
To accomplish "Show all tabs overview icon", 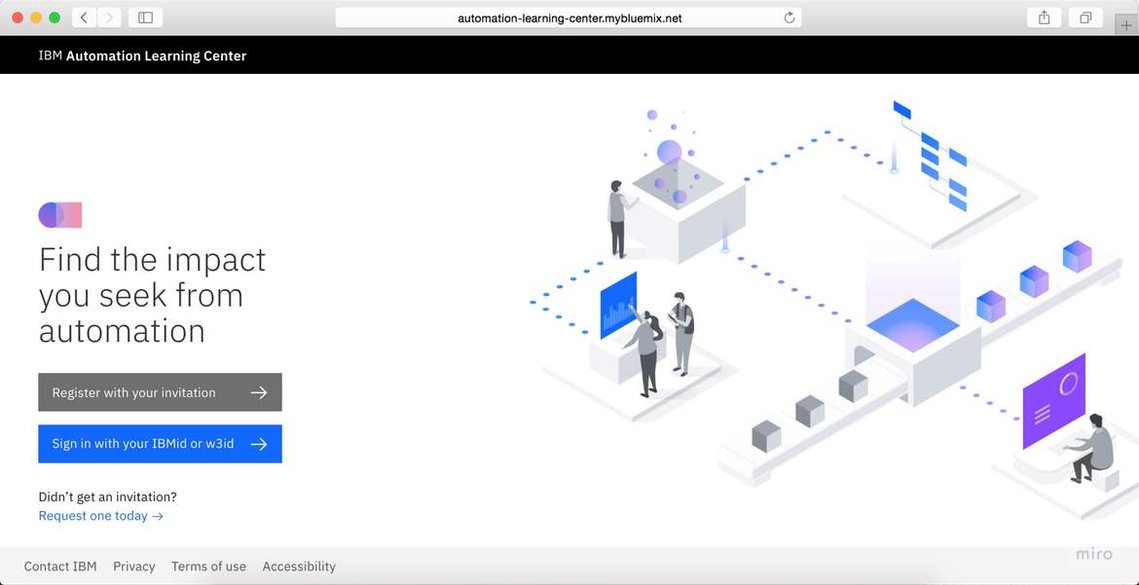I will (1086, 17).
